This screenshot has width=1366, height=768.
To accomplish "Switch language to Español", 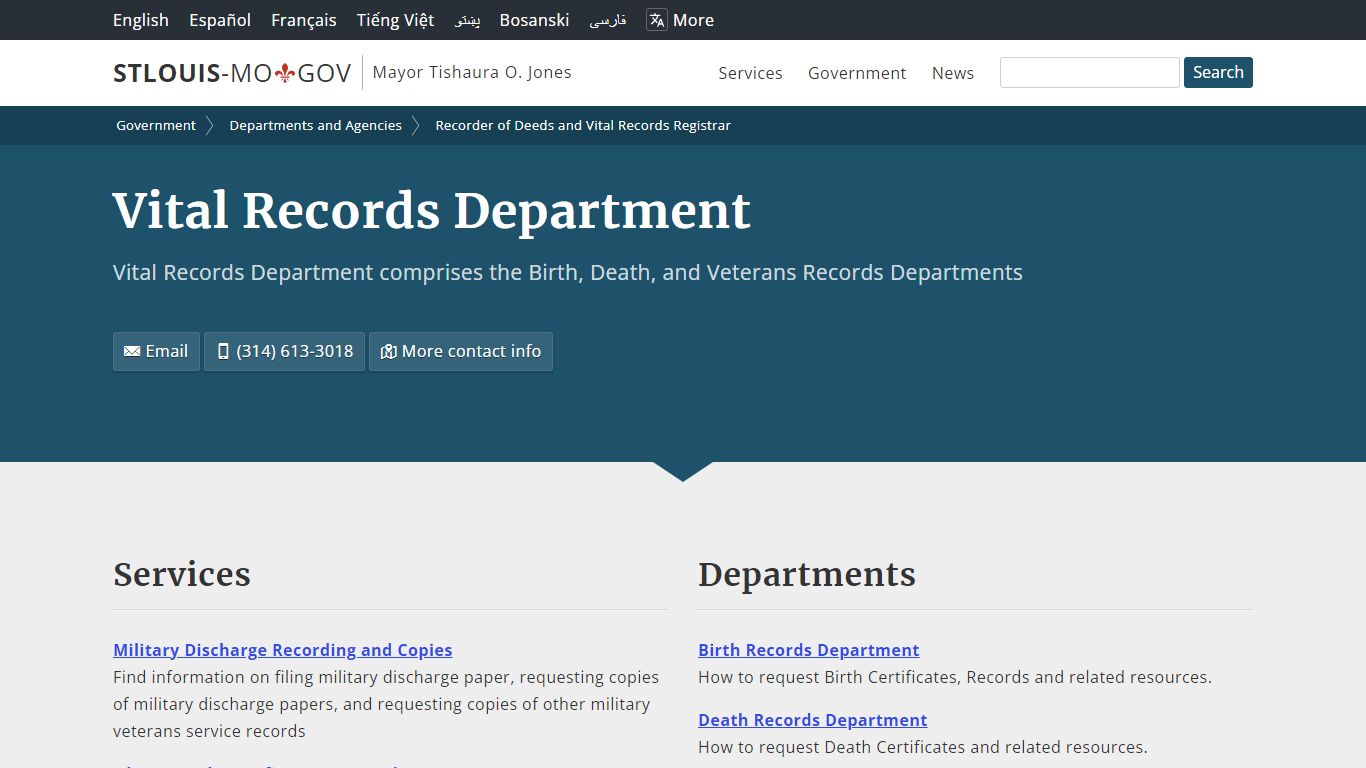I will pos(220,20).
